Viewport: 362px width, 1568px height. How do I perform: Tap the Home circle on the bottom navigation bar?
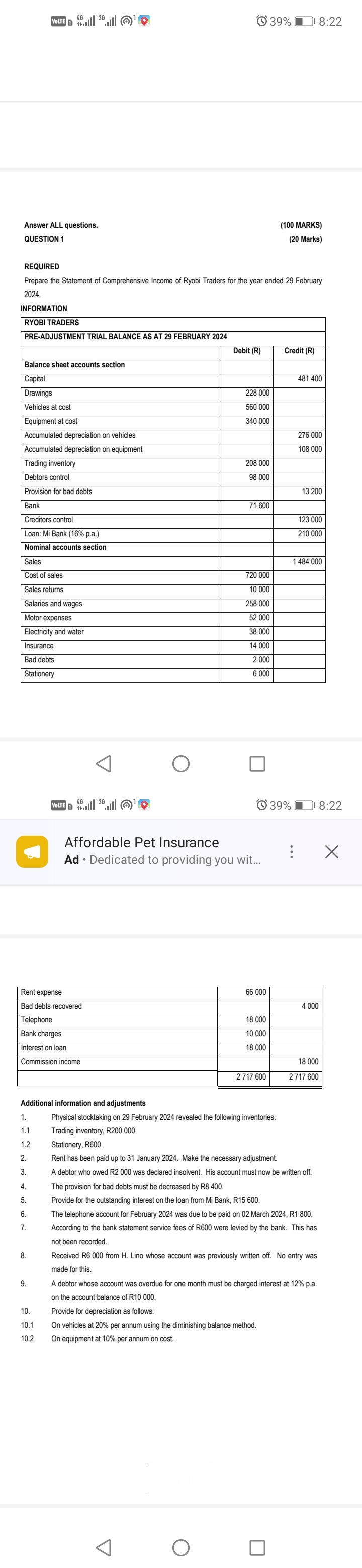(181, 1547)
